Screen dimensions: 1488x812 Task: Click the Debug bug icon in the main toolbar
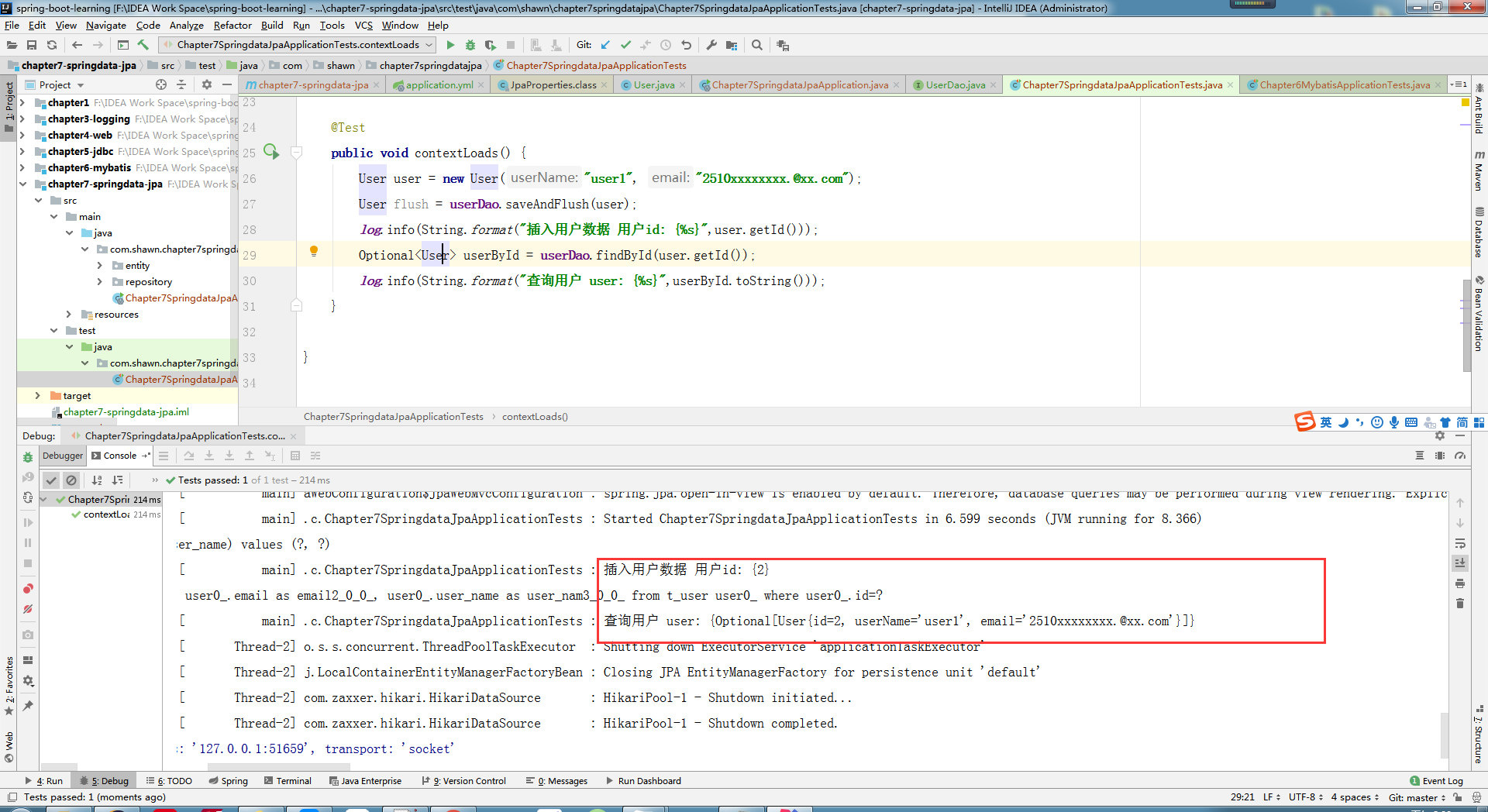point(470,45)
